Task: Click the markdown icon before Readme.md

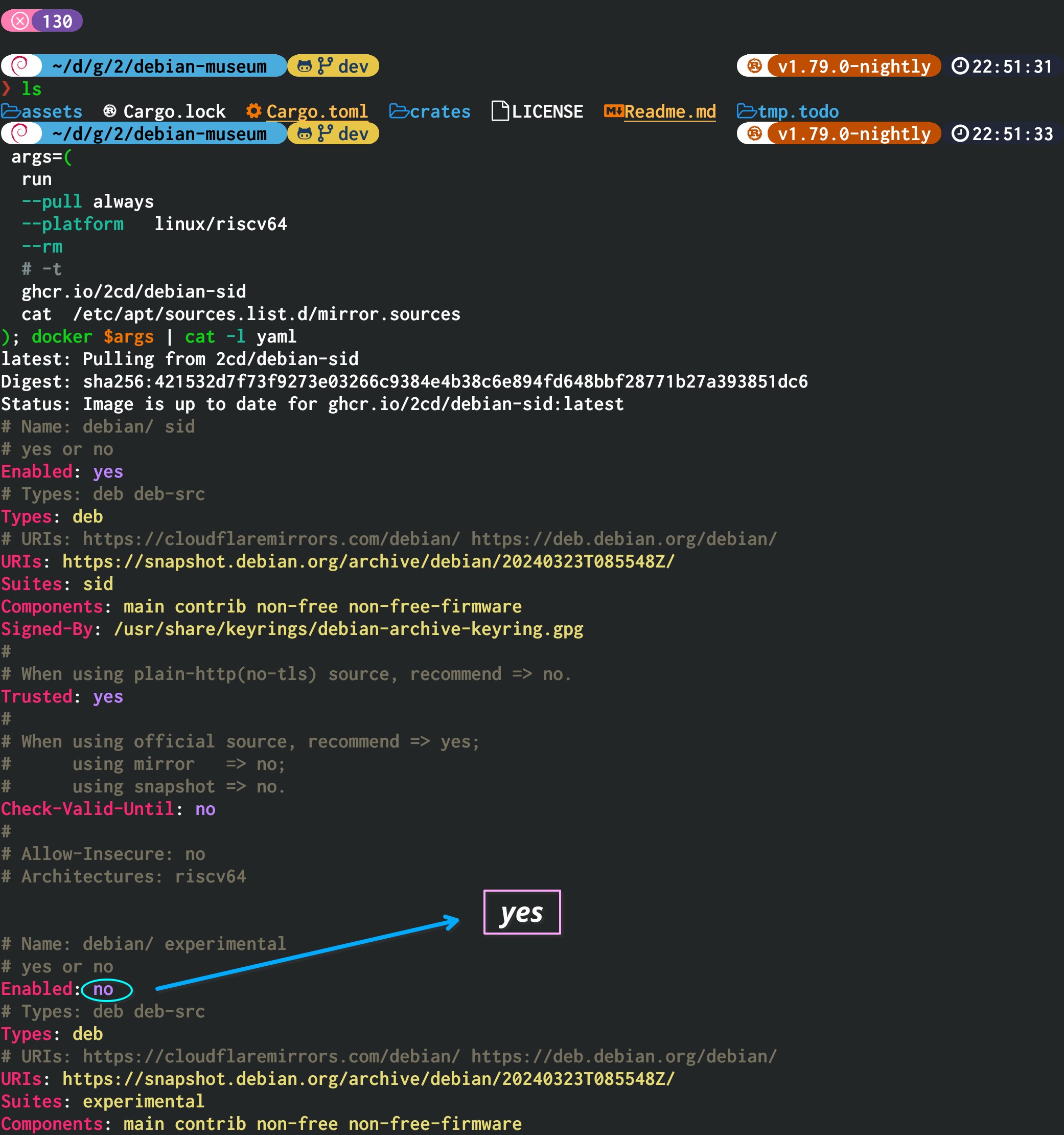Action: (x=614, y=111)
